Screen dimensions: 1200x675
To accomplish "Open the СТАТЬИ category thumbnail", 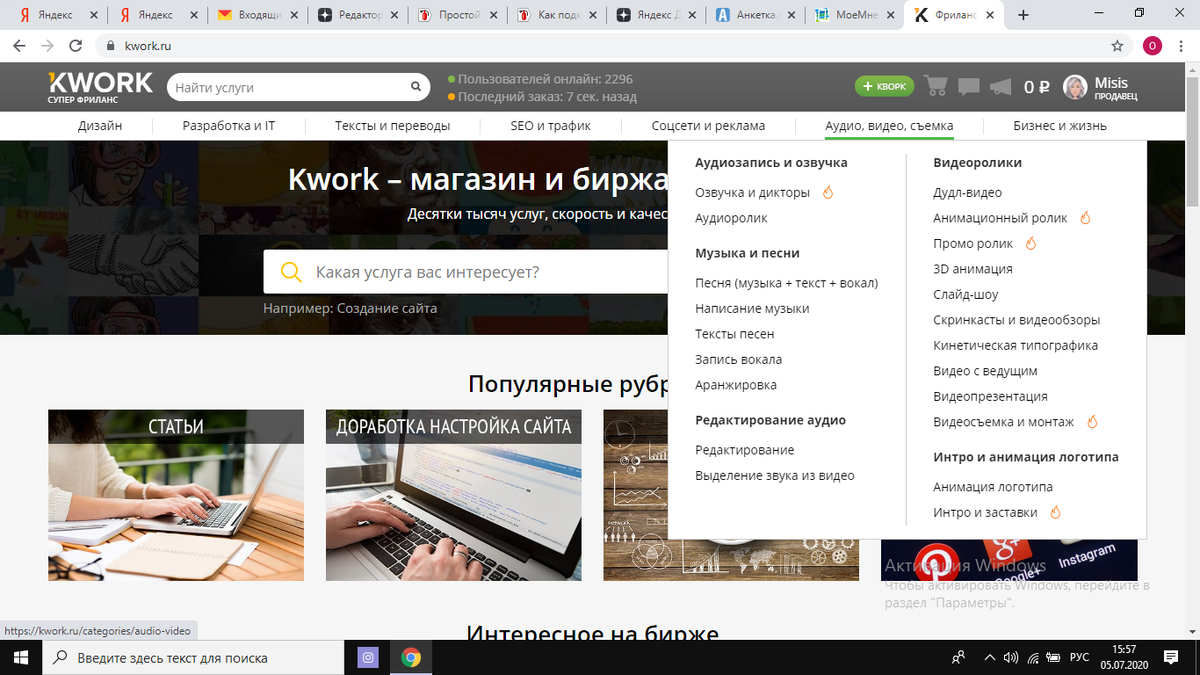I will [x=176, y=495].
